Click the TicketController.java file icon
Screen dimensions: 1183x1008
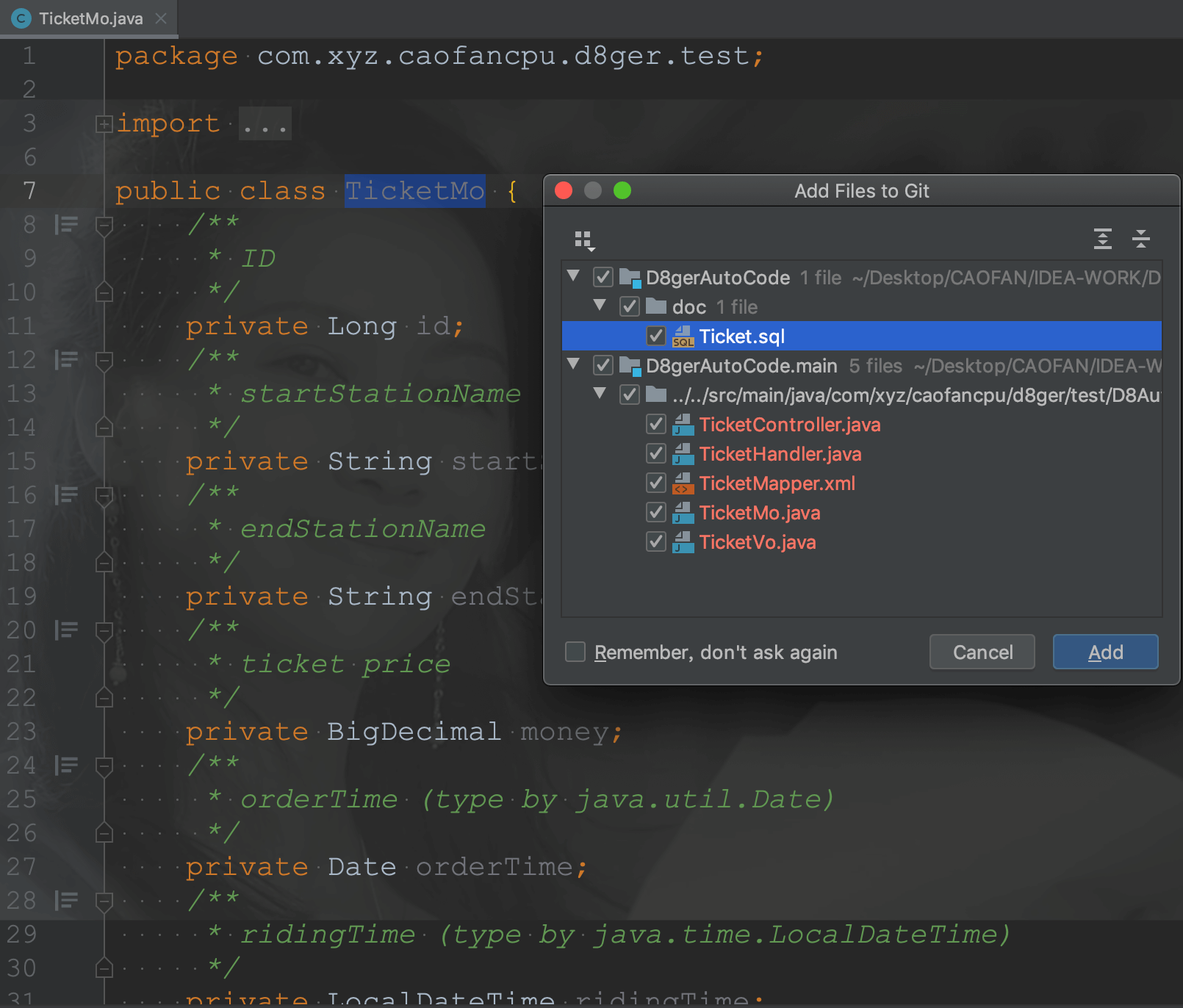[x=683, y=425]
